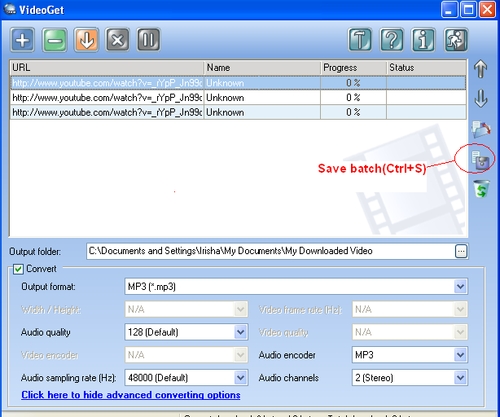Viewport: 500px width, 417px height.
Task: Click the recycle bin clear list icon
Action: click(481, 189)
